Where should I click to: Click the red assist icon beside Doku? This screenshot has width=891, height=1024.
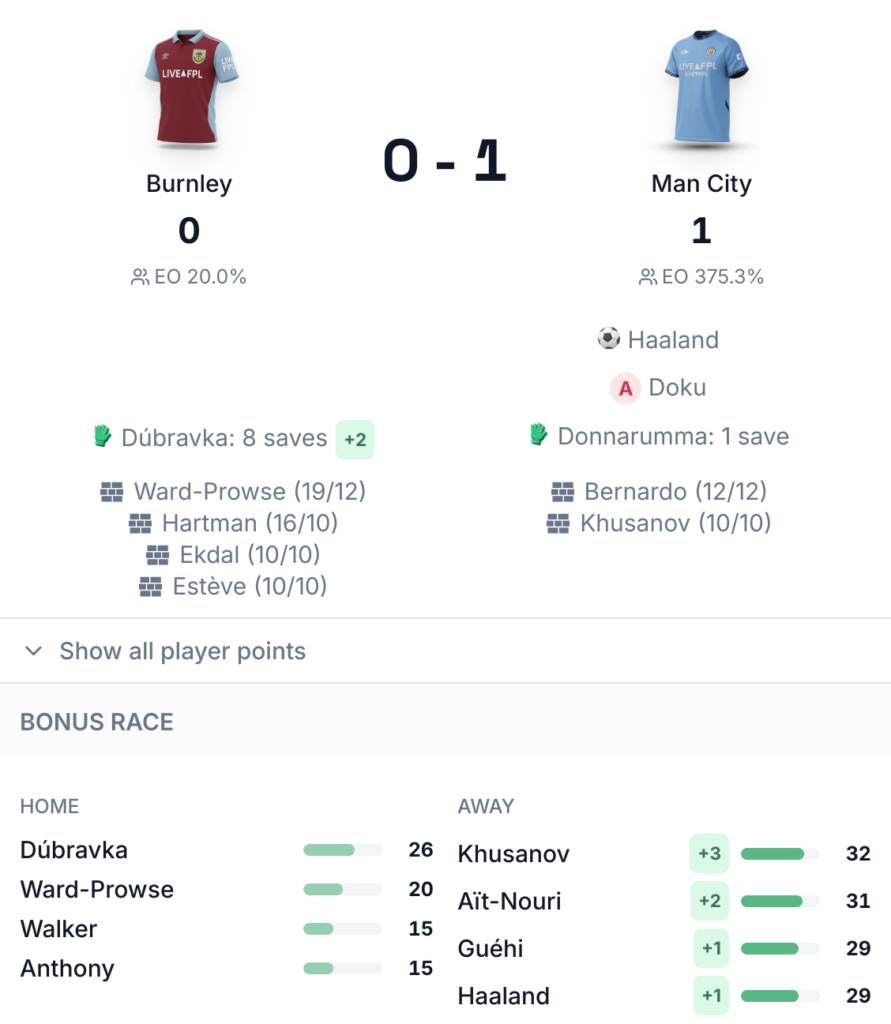point(626,388)
